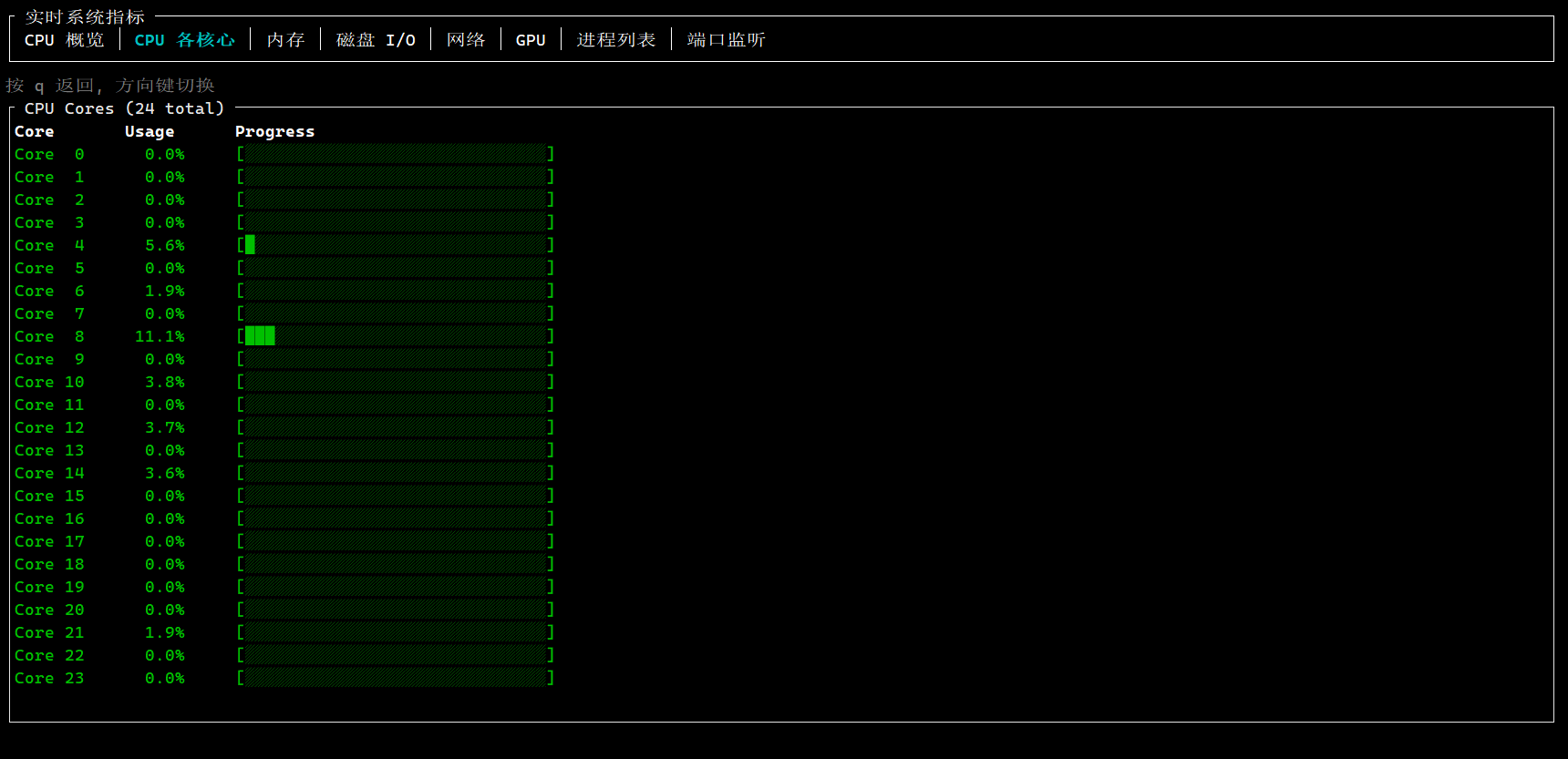
Task: Open the GPU tab
Action: coord(531,40)
